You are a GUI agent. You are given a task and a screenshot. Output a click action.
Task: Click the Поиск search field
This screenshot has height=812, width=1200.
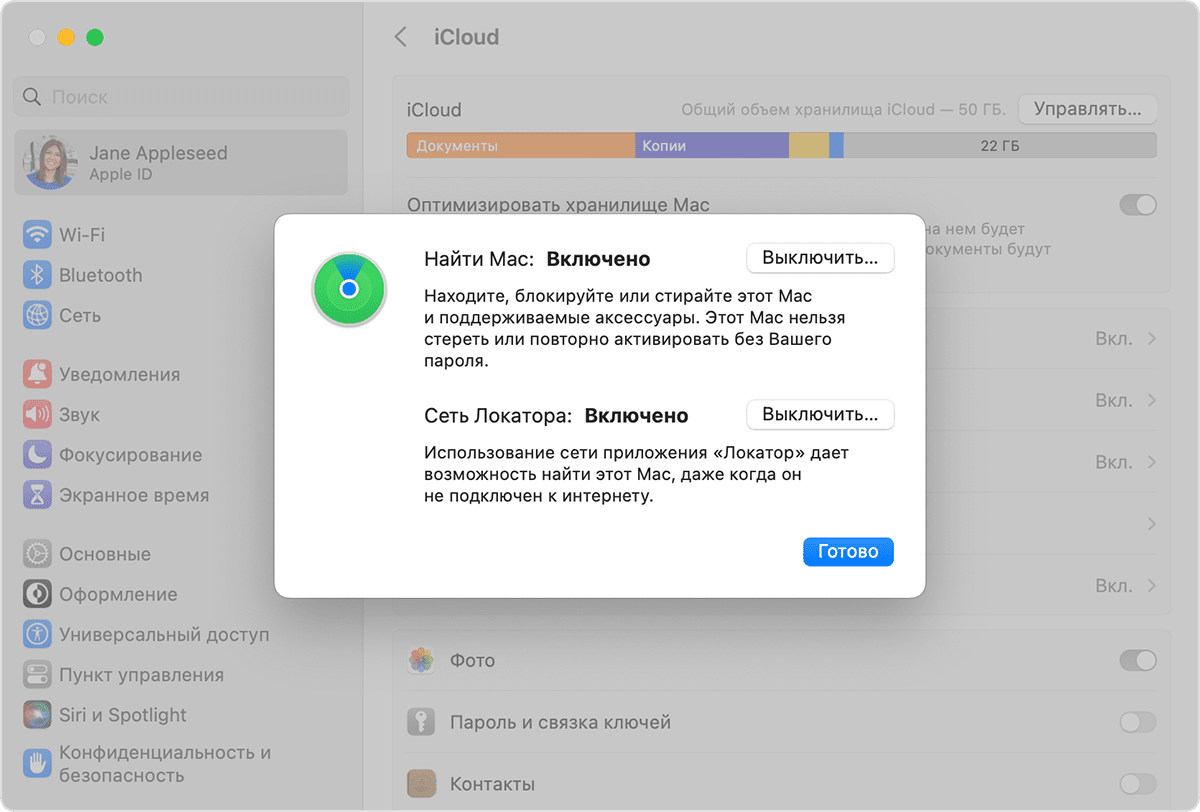(181, 97)
